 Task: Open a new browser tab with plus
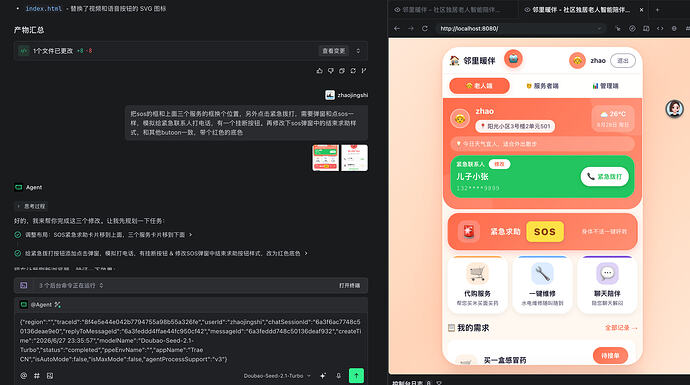(657, 9)
